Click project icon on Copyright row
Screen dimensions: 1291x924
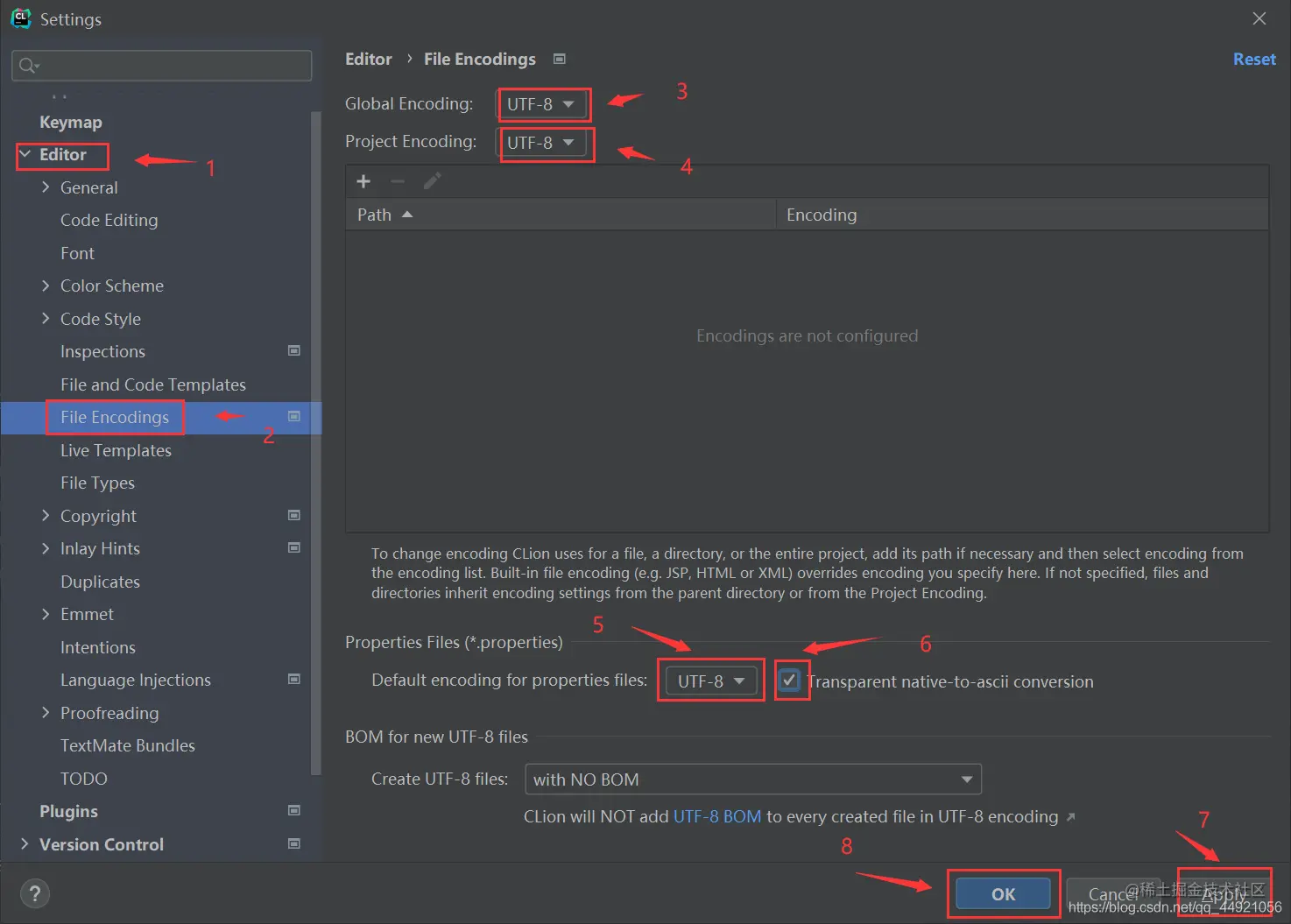pyautogui.click(x=294, y=515)
